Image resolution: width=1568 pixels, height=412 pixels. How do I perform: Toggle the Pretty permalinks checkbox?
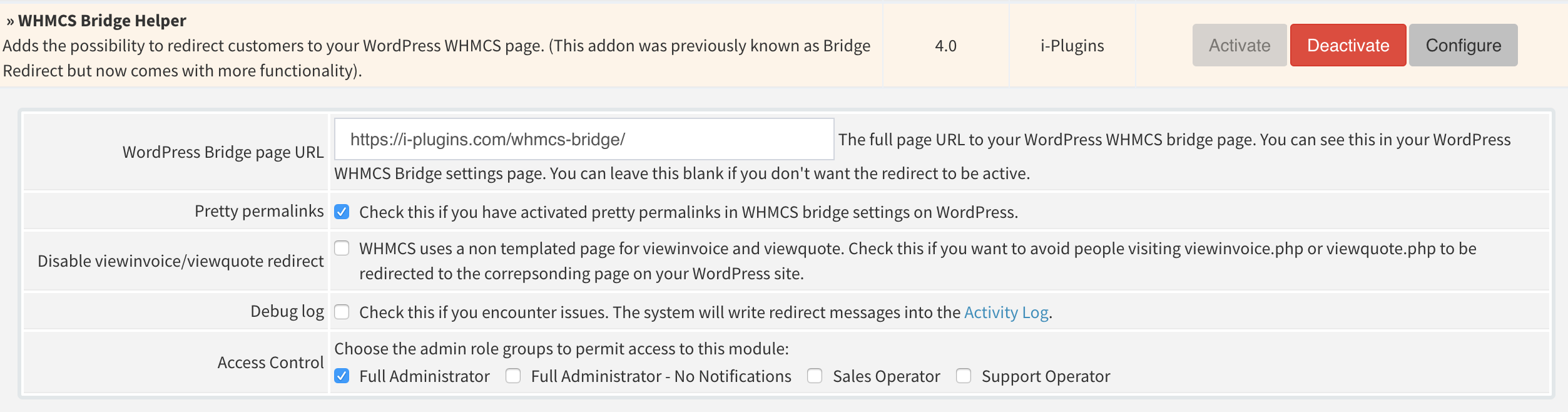342,212
